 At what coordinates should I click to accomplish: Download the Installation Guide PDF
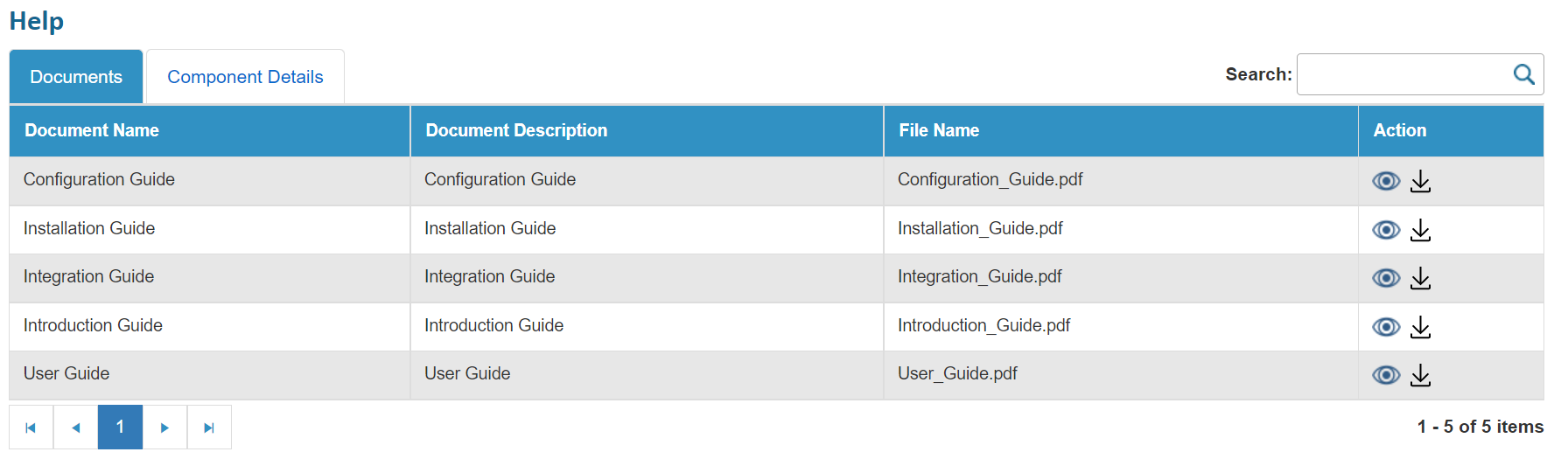1420,230
